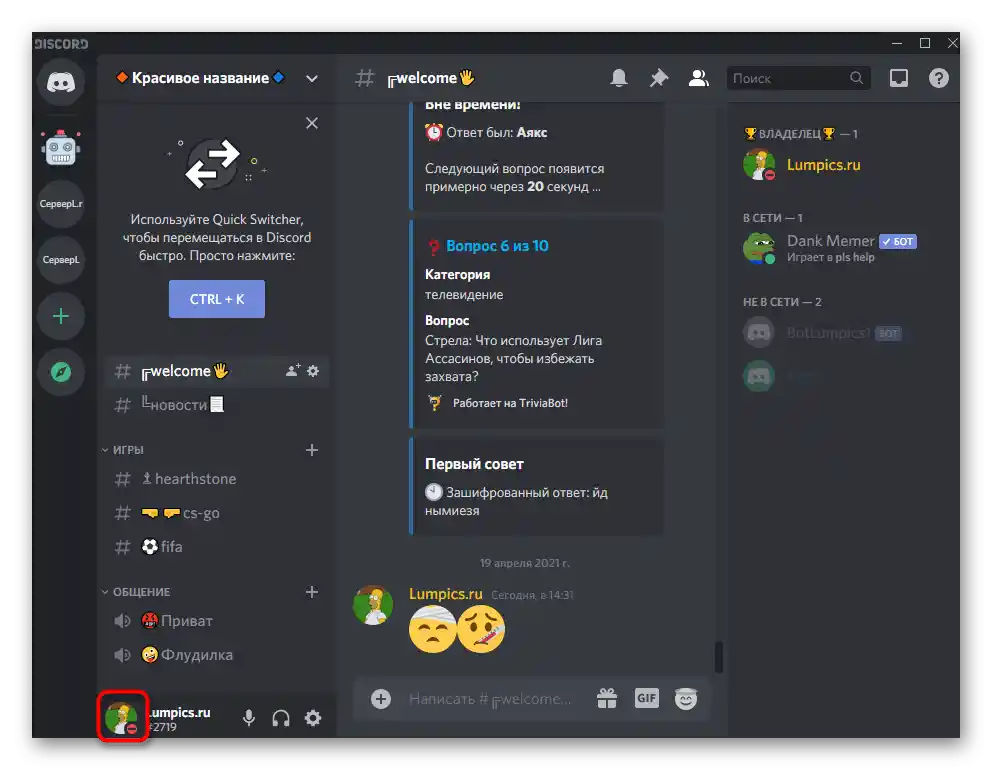Open channel notification settings bell
992x770 pixels.
pyautogui.click(x=619, y=78)
